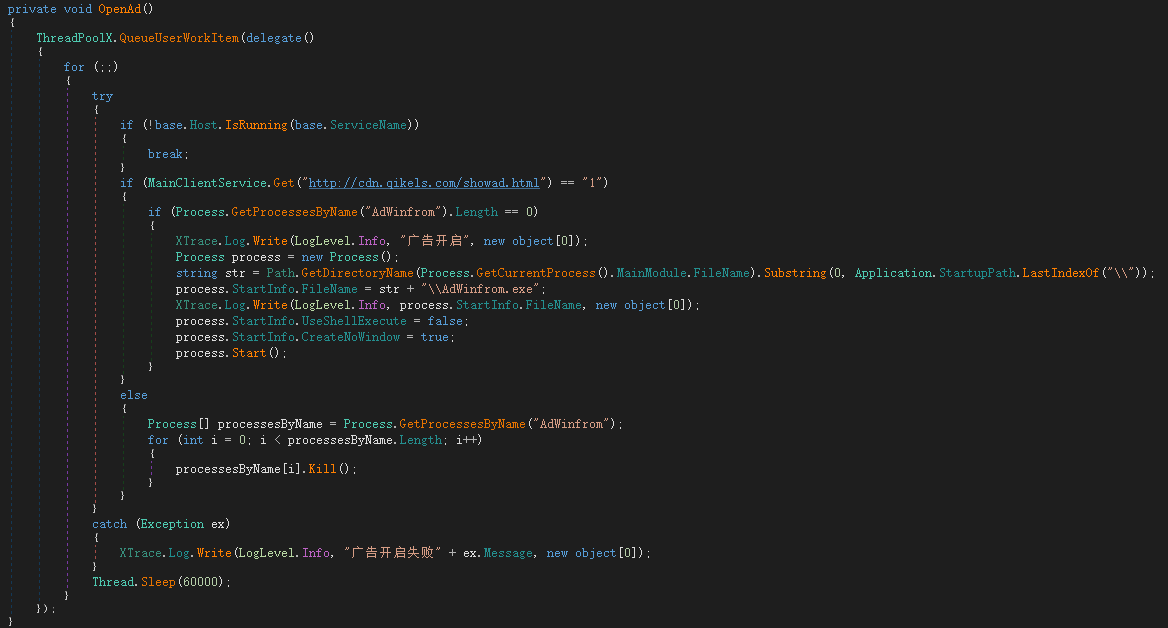Viewport: 1168px width, 628px height.
Task: Click the ServiceName property
Action: click(x=369, y=125)
